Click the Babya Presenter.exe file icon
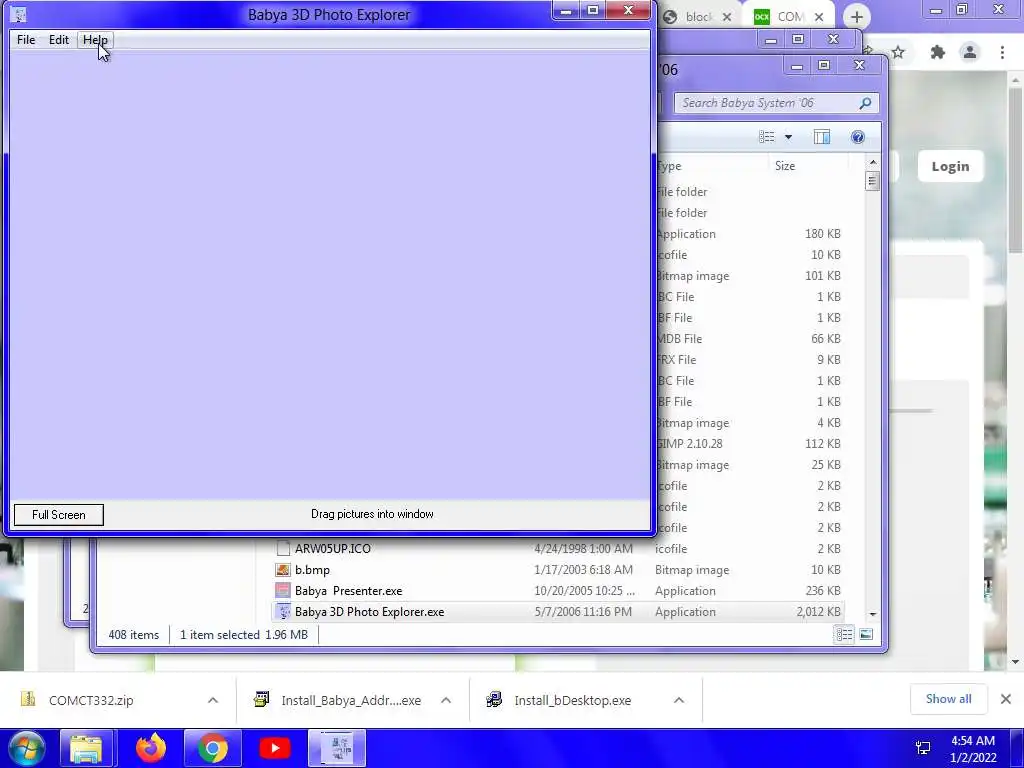1024x768 pixels. tap(283, 590)
